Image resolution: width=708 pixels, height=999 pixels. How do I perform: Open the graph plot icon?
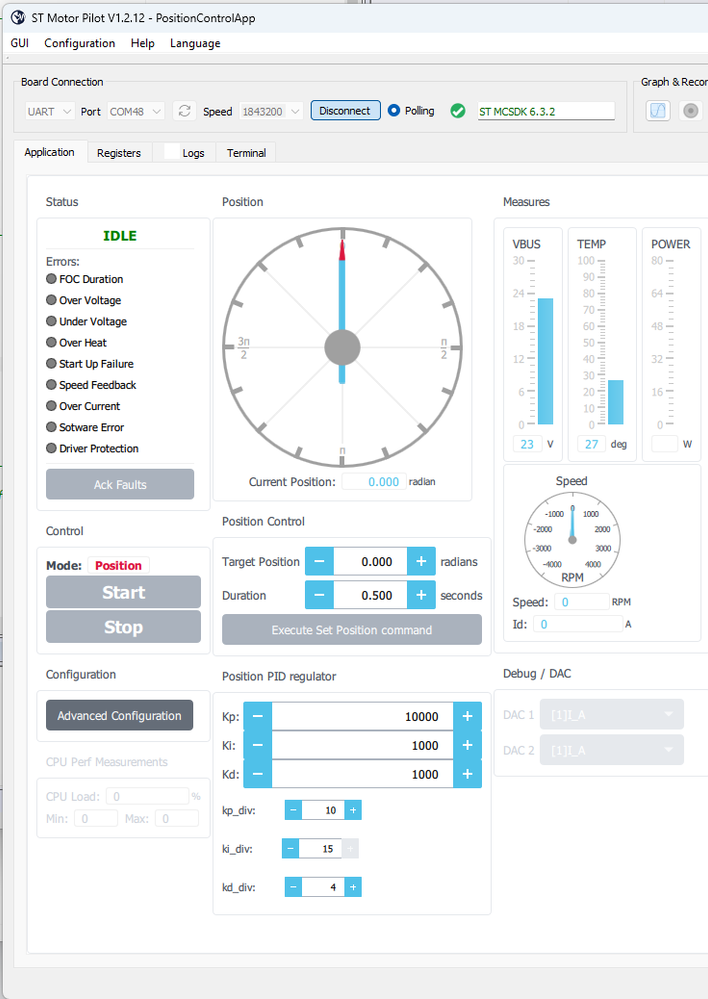pos(658,111)
